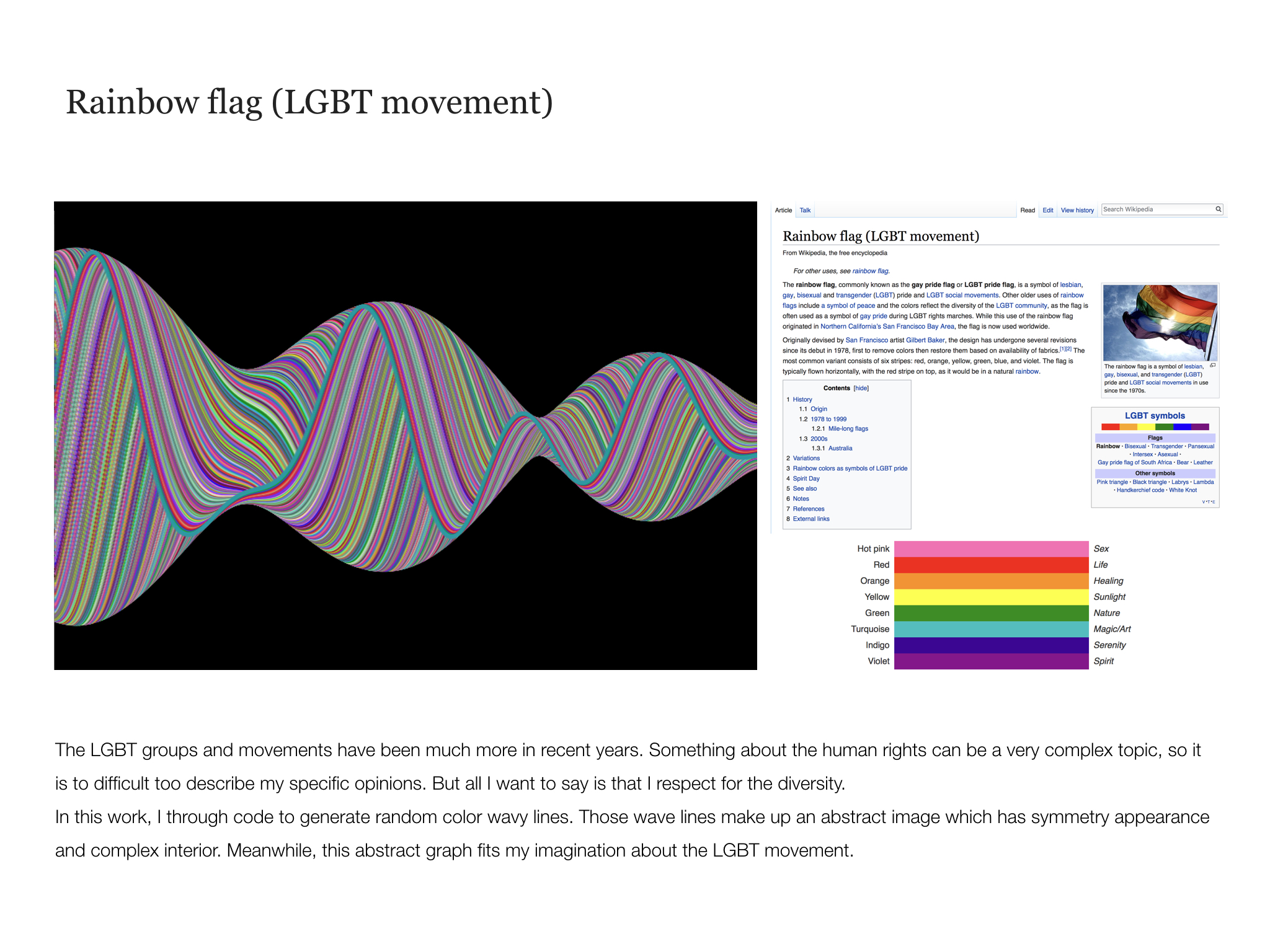Jump to Variations section
Screen dimensions: 1270x952
click(806, 458)
